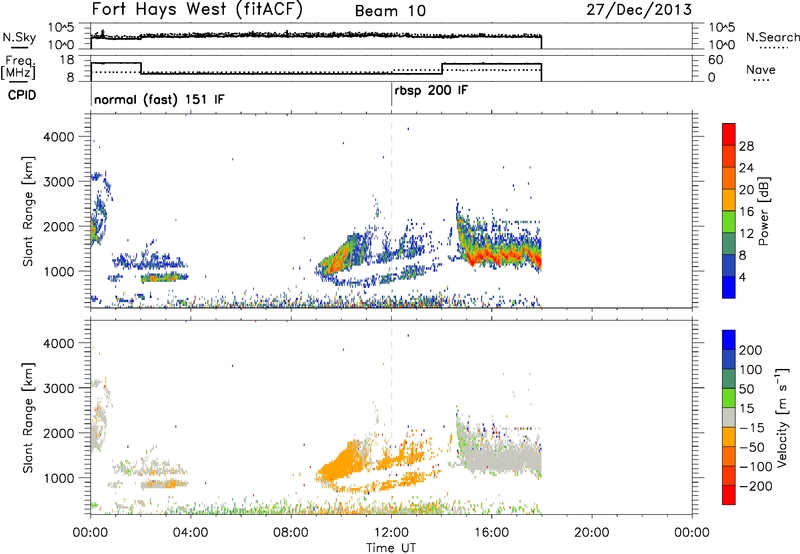Pick the gray Velocity segment between 15 and -15
This screenshot has height=554, width=800.
click(x=729, y=417)
